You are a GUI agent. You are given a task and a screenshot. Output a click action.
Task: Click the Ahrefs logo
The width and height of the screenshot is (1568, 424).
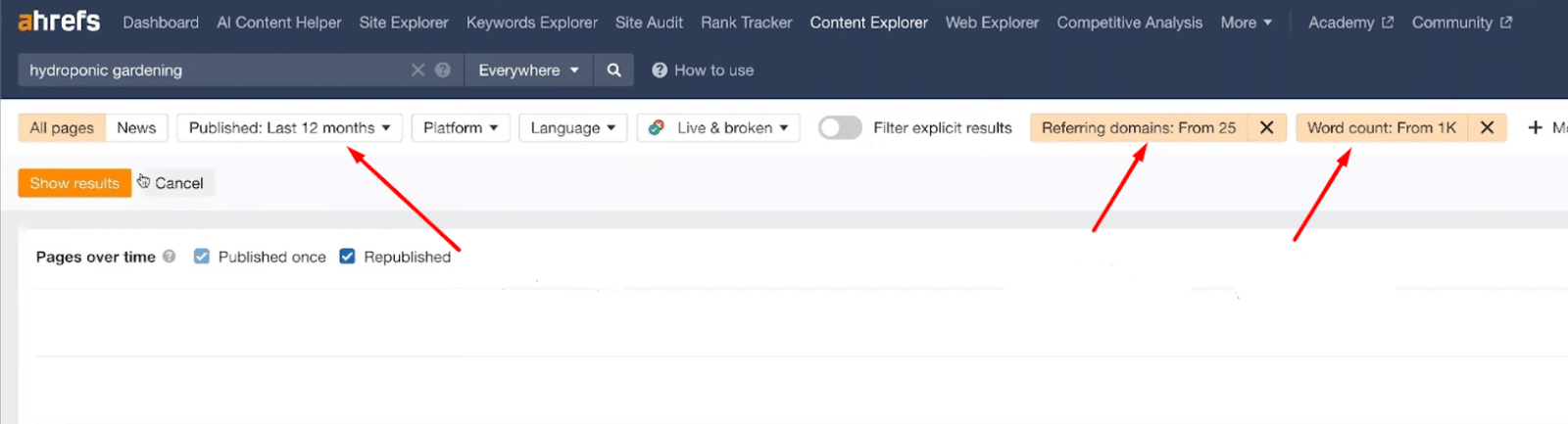(x=59, y=22)
